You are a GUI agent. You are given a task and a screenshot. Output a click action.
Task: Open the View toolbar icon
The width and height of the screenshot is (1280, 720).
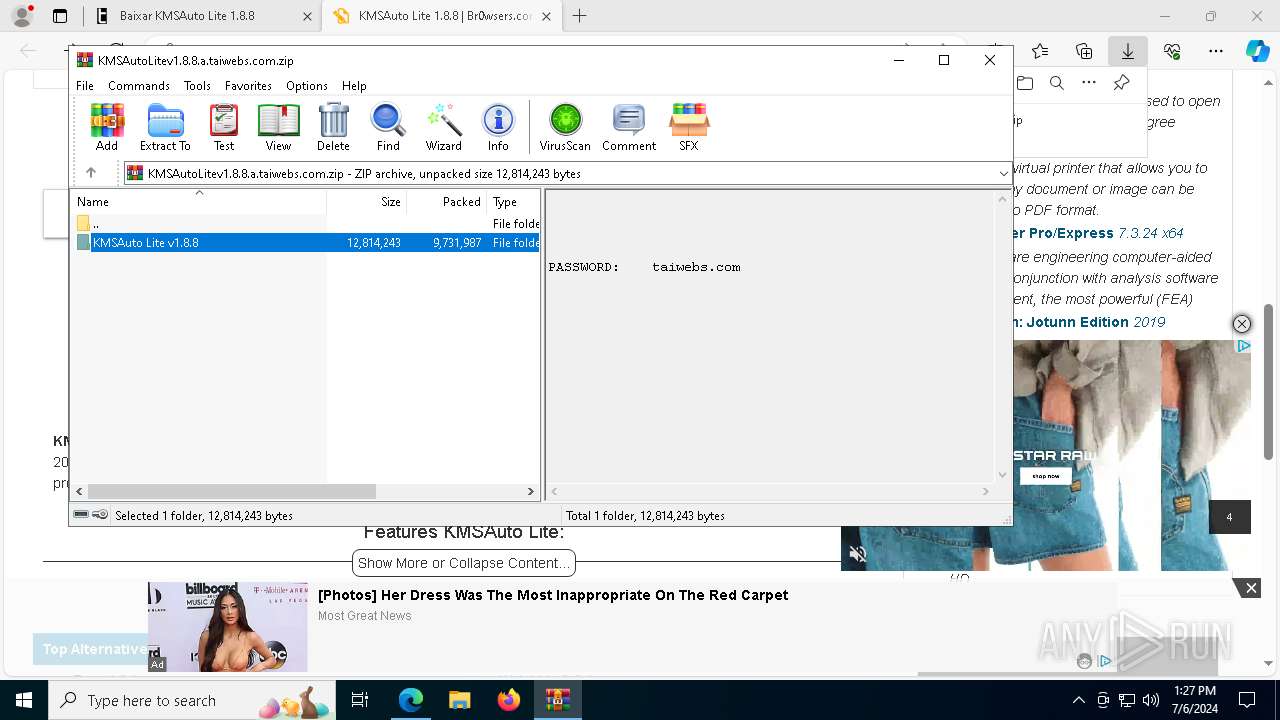click(x=278, y=127)
